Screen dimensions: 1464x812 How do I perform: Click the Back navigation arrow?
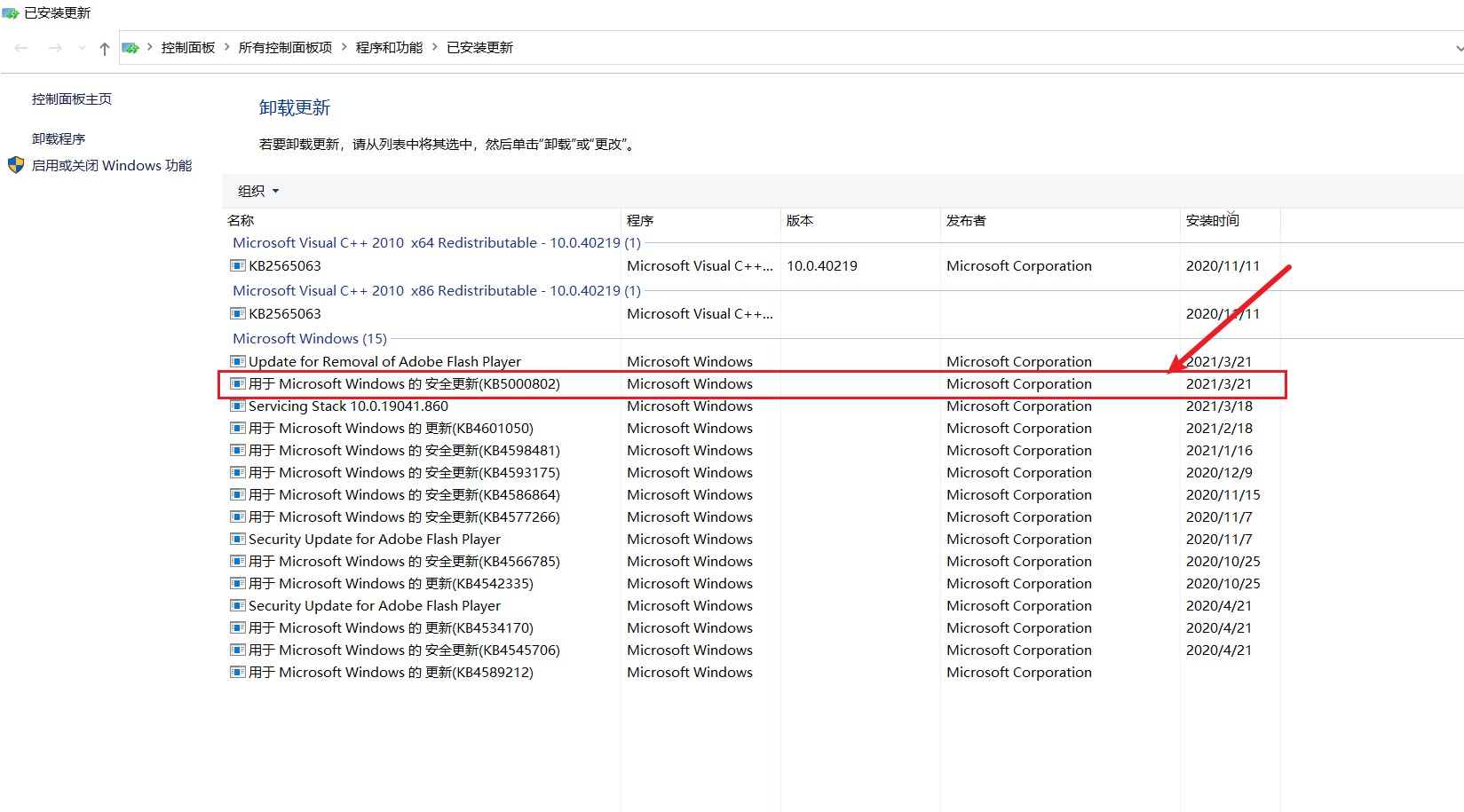click(x=21, y=48)
